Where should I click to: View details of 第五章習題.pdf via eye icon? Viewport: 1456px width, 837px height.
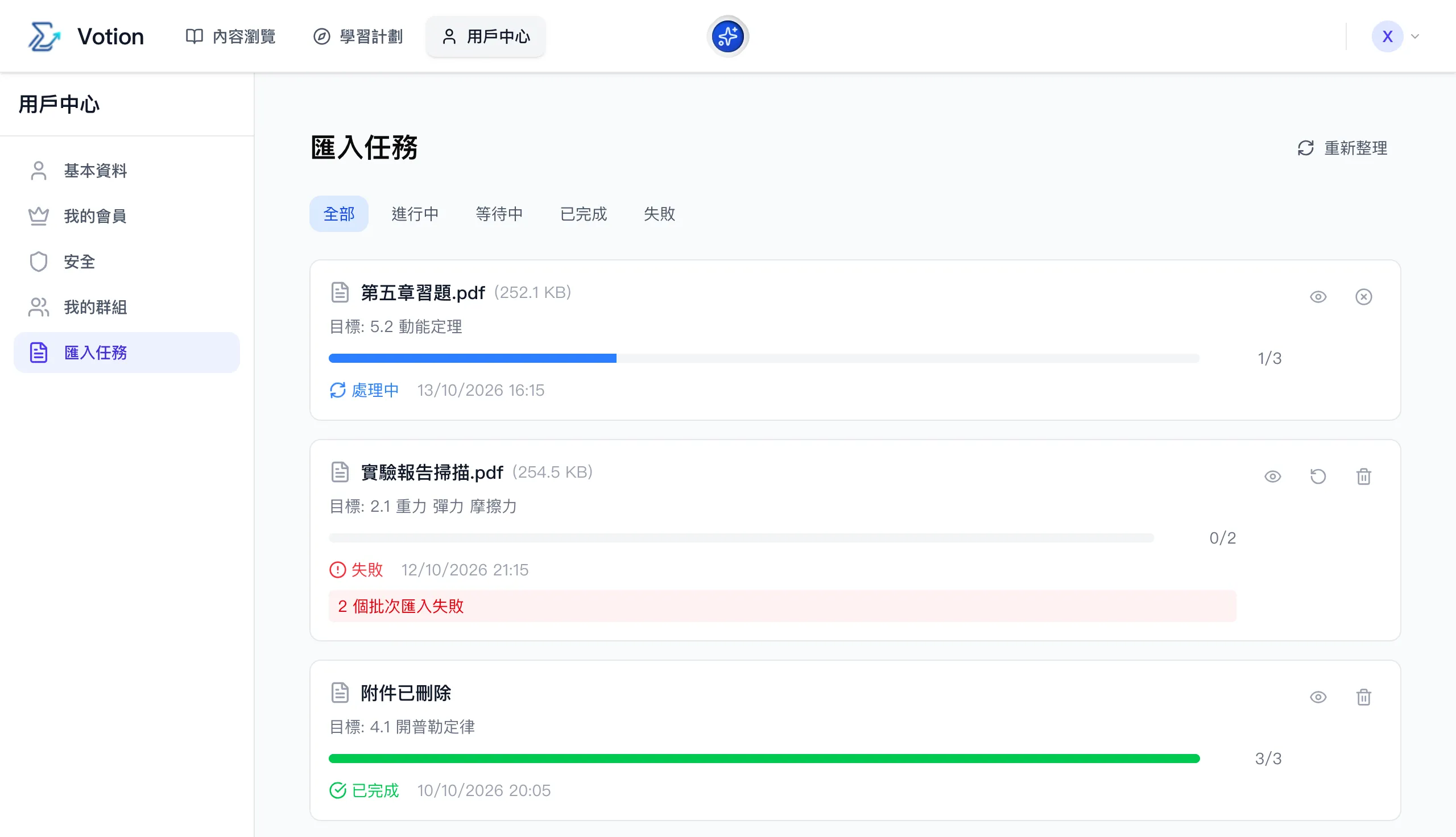coord(1318,297)
